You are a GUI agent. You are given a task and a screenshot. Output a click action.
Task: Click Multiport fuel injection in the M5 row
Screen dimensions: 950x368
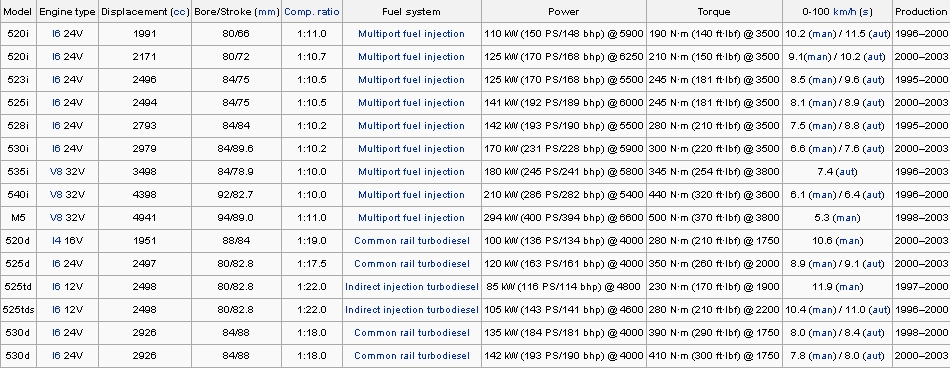tap(411, 218)
